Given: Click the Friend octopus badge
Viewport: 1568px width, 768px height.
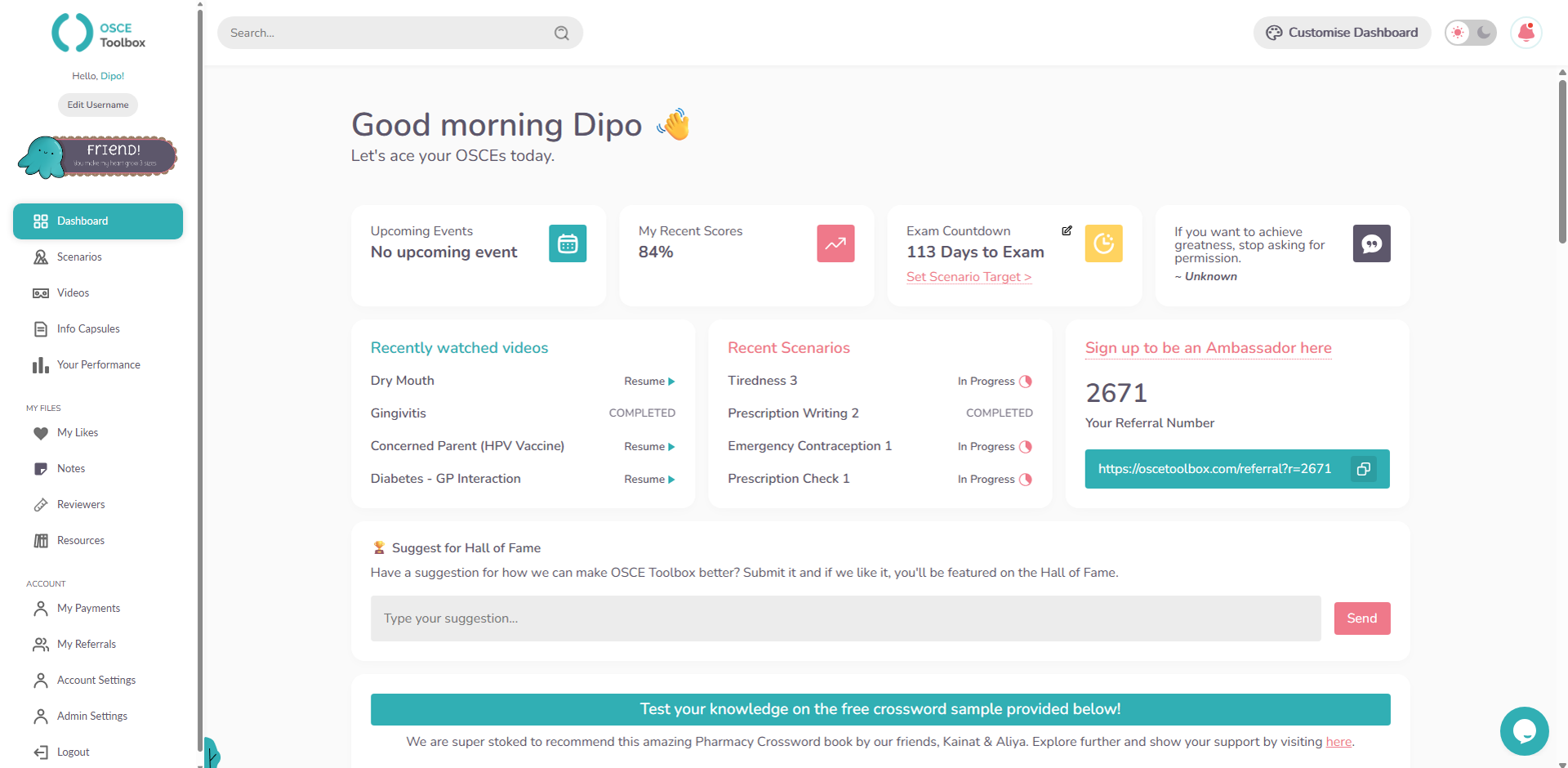Looking at the screenshot, I should pos(98,157).
